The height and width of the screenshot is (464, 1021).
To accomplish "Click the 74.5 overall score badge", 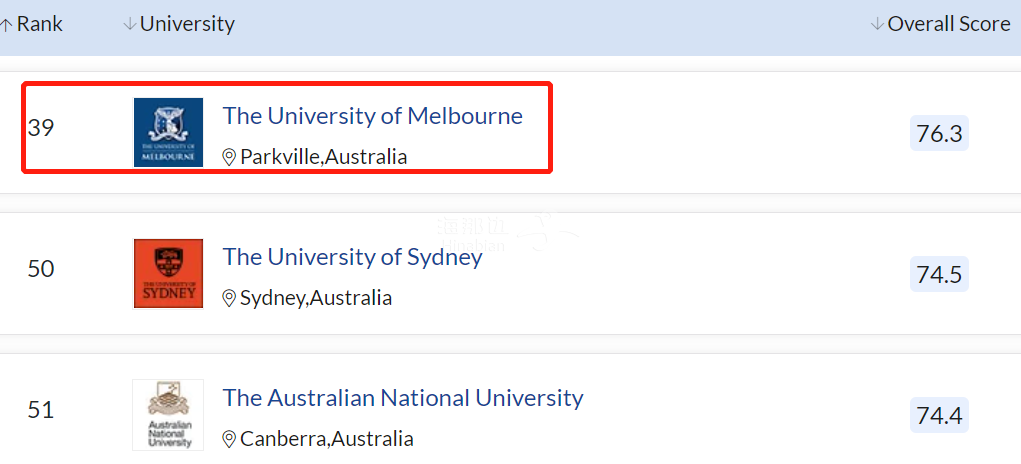I will click(x=939, y=274).
